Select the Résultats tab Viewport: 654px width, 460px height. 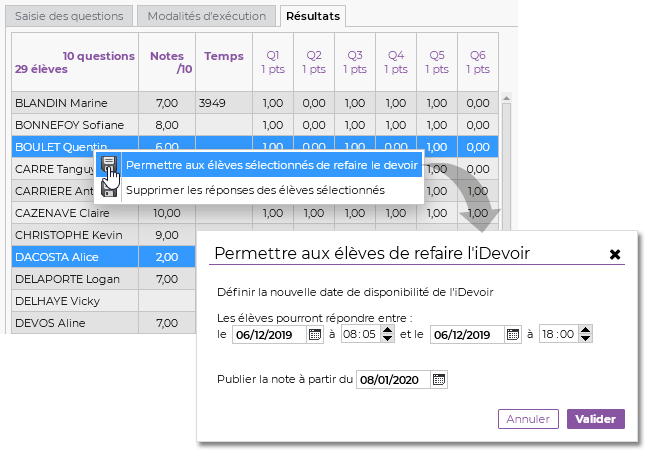point(312,16)
